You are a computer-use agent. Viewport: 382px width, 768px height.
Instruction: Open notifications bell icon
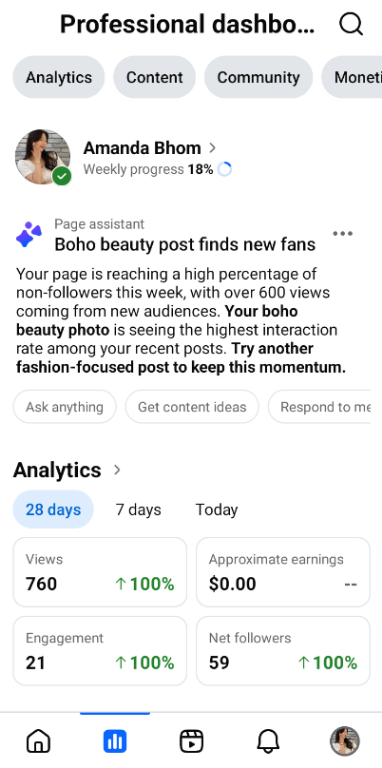268,741
